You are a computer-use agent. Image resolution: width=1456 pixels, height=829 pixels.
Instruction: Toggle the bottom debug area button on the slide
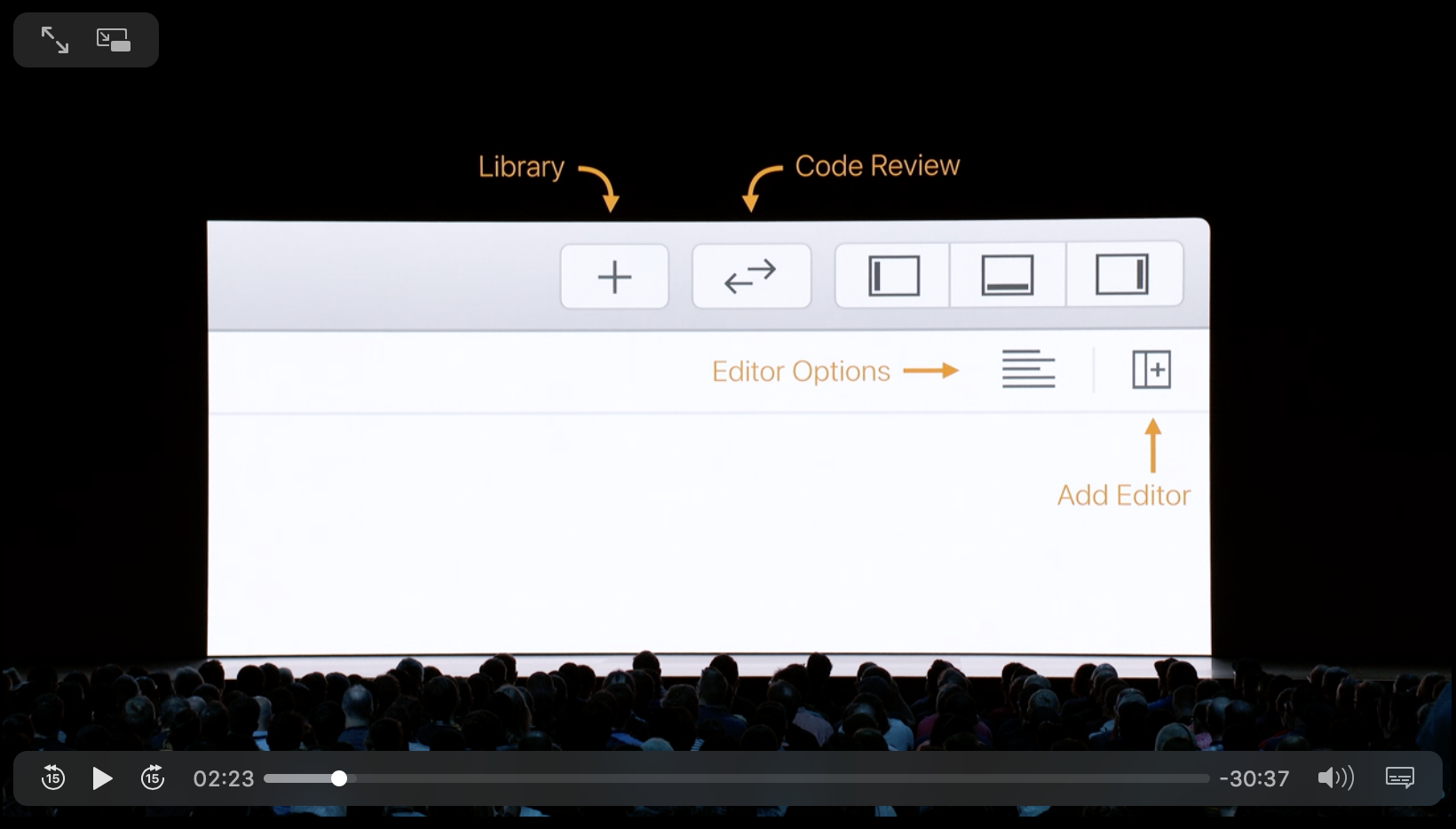pyautogui.click(x=1008, y=275)
